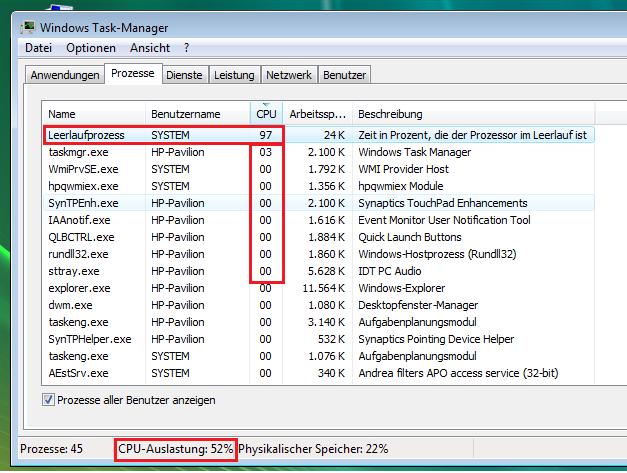Open the ? help menu
The image size is (627, 473).
186,48
